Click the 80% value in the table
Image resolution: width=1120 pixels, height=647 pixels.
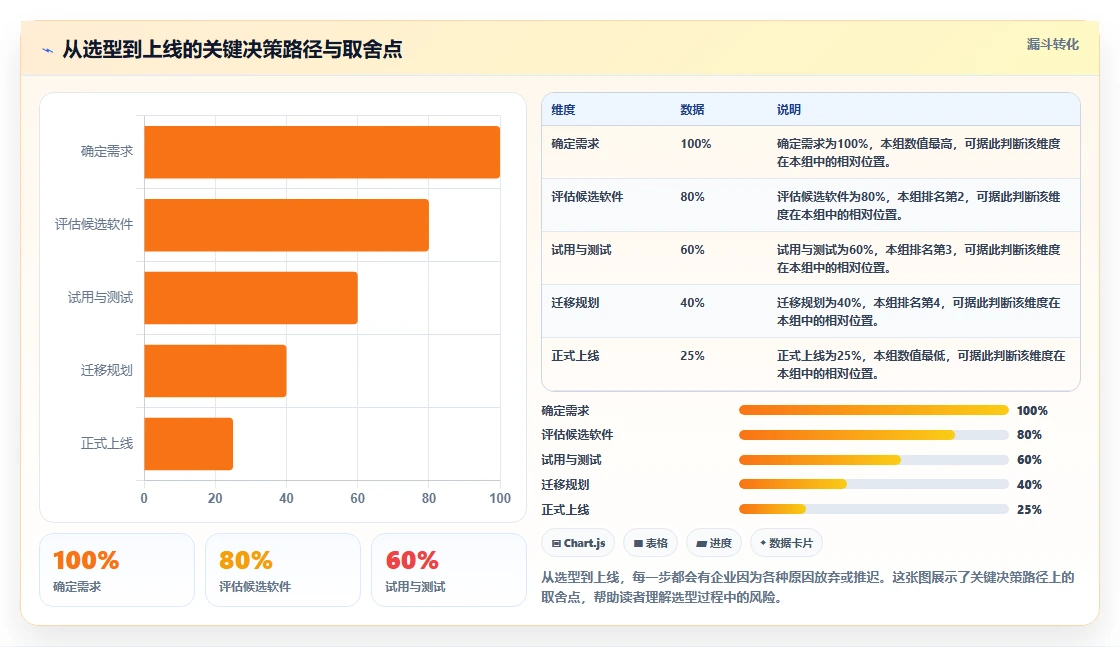692,196
